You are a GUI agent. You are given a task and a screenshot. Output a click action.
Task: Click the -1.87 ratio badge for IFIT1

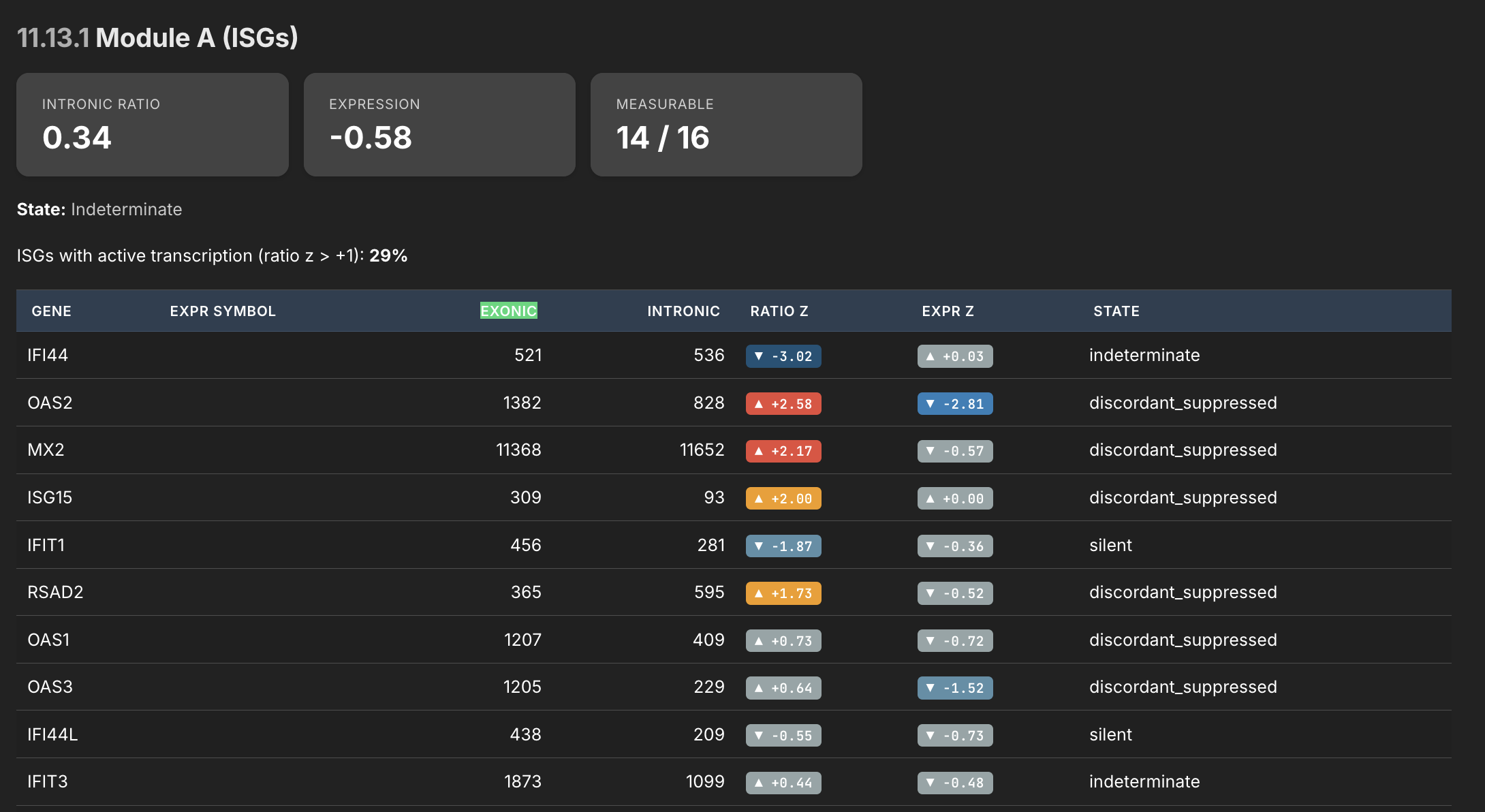coord(783,546)
